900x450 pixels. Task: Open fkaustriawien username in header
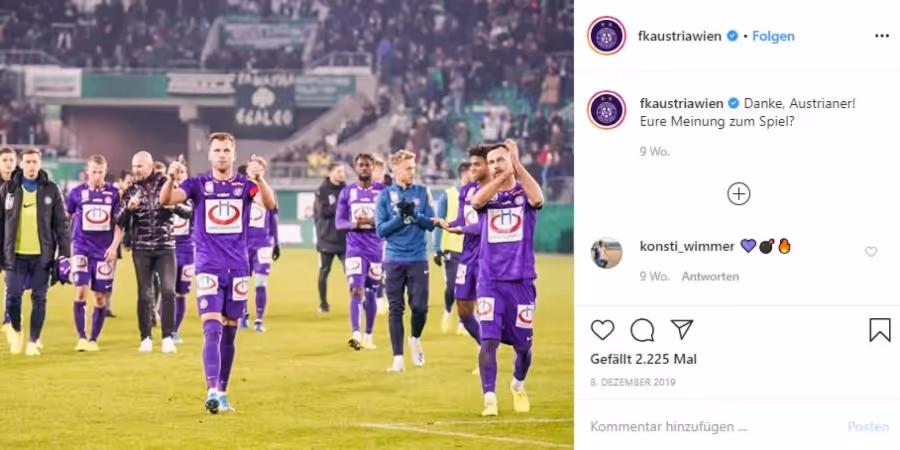(x=680, y=36)
